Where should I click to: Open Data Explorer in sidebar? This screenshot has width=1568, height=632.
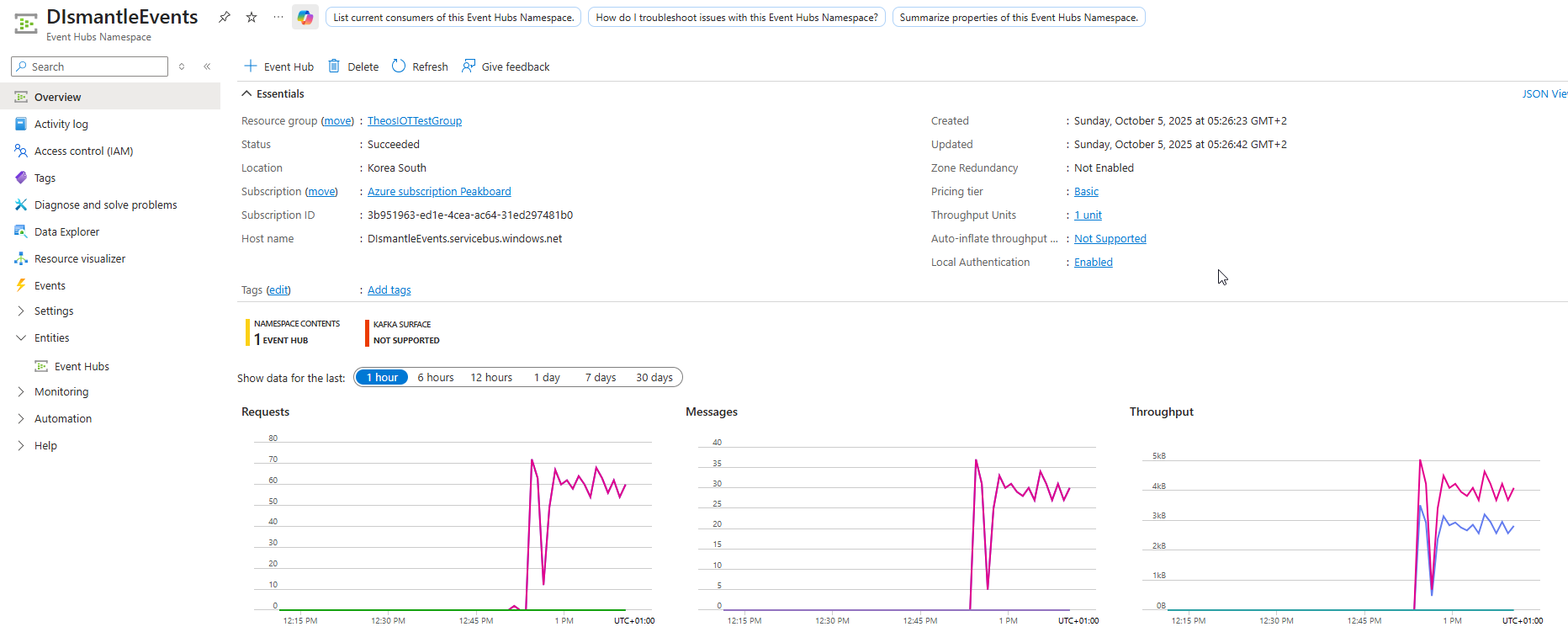pyautogui.click(x=66, y=231)
